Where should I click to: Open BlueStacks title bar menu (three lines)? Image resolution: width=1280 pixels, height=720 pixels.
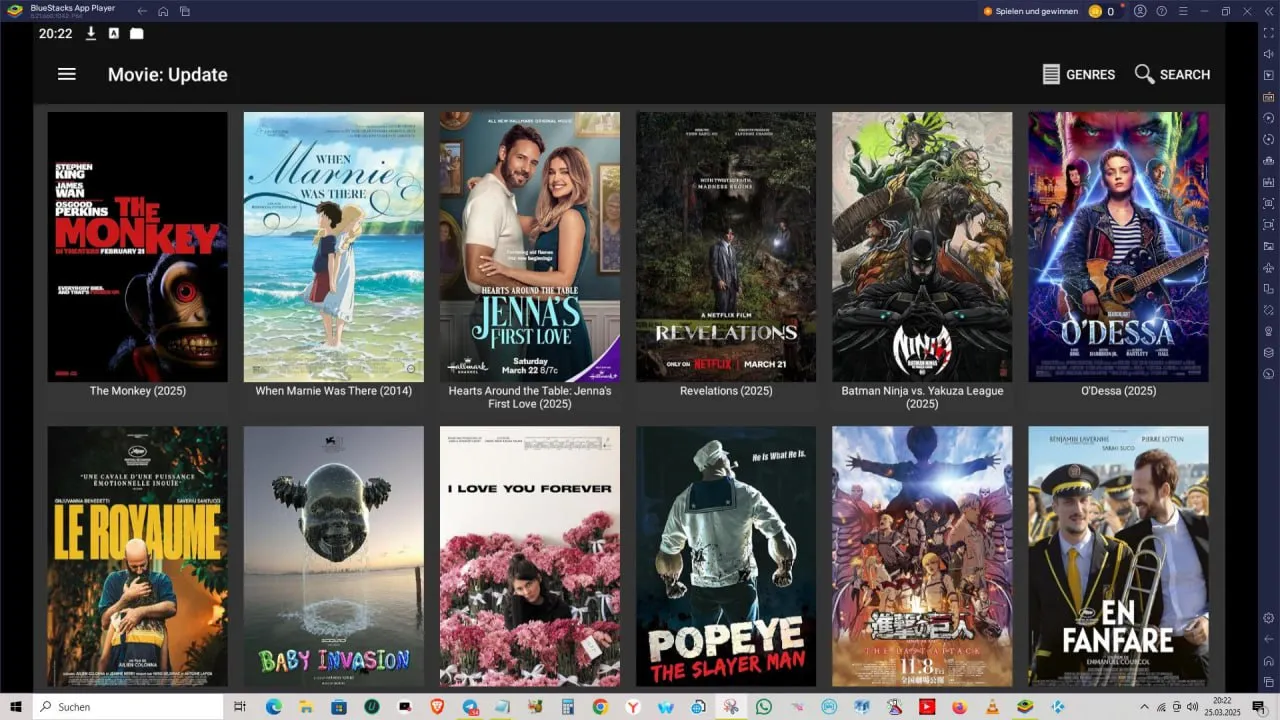tap(1183, 11)
